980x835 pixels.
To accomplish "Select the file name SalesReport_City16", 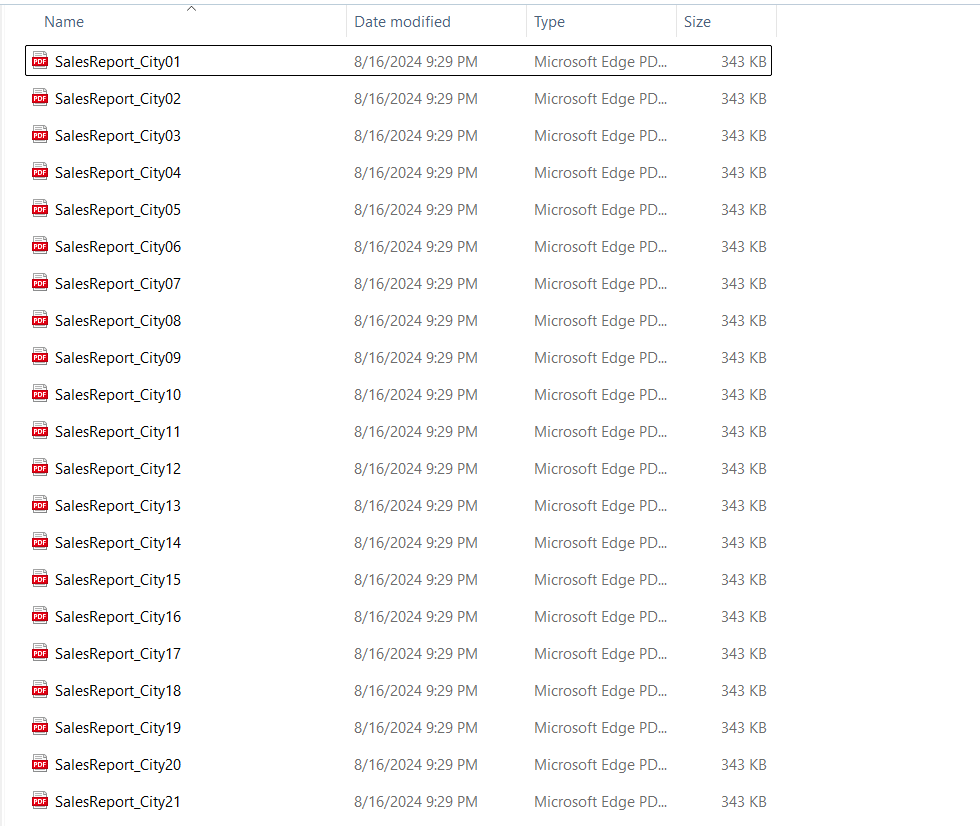I will (x=118, y=616).
